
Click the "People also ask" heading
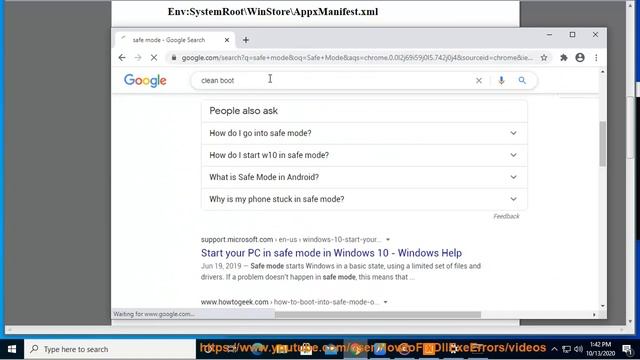click(x=243, y=111)
